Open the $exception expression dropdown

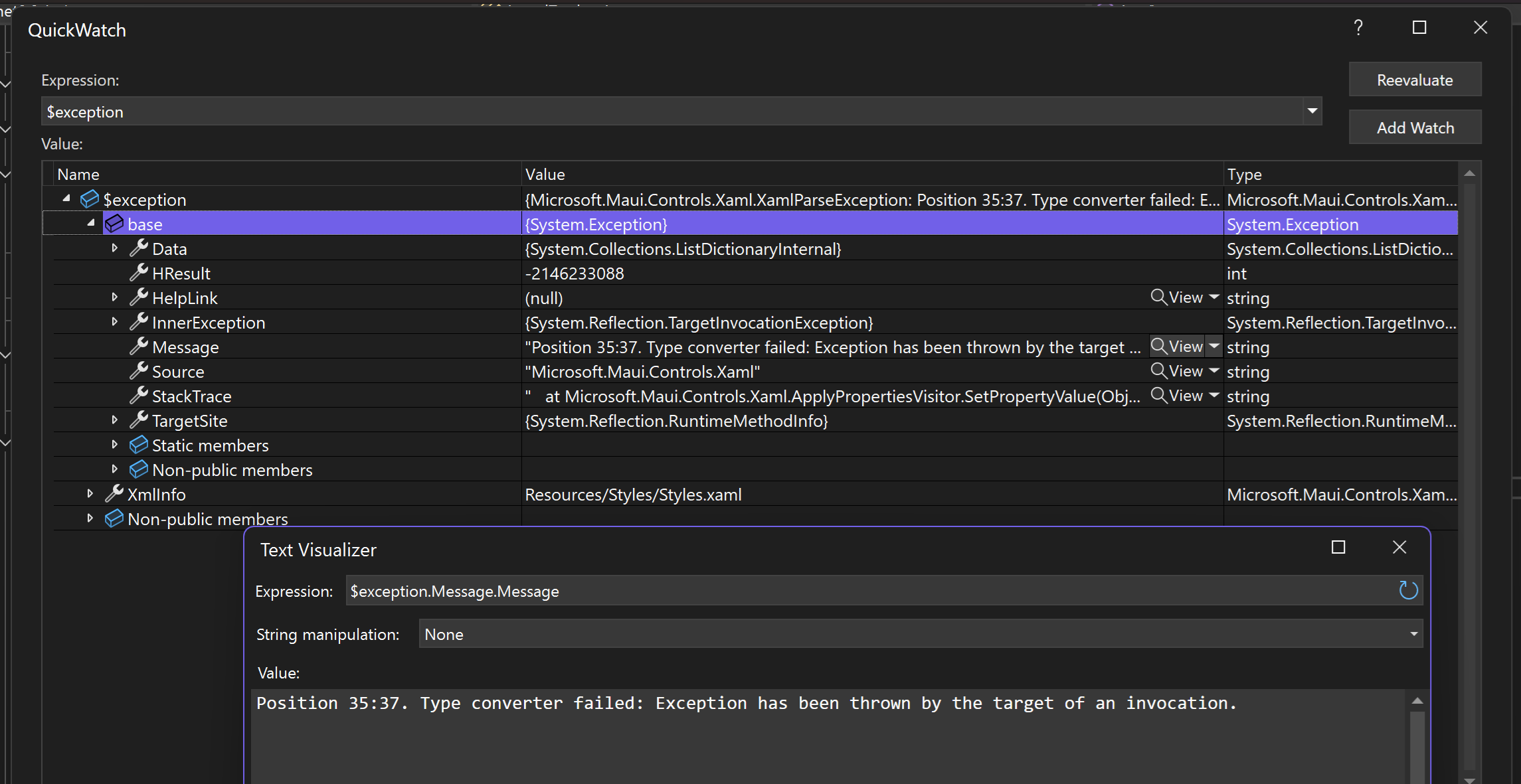click(1311, 111)
